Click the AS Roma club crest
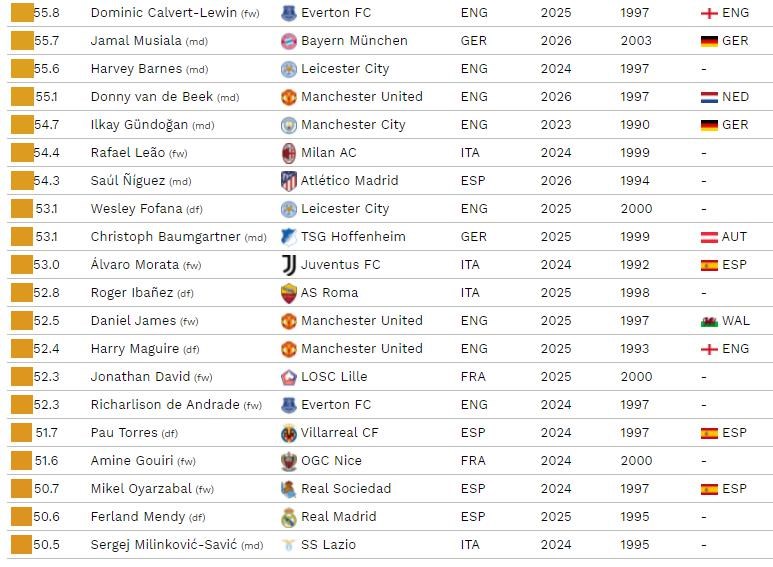Viewport: 773px width, 567px height. (289, 293)
